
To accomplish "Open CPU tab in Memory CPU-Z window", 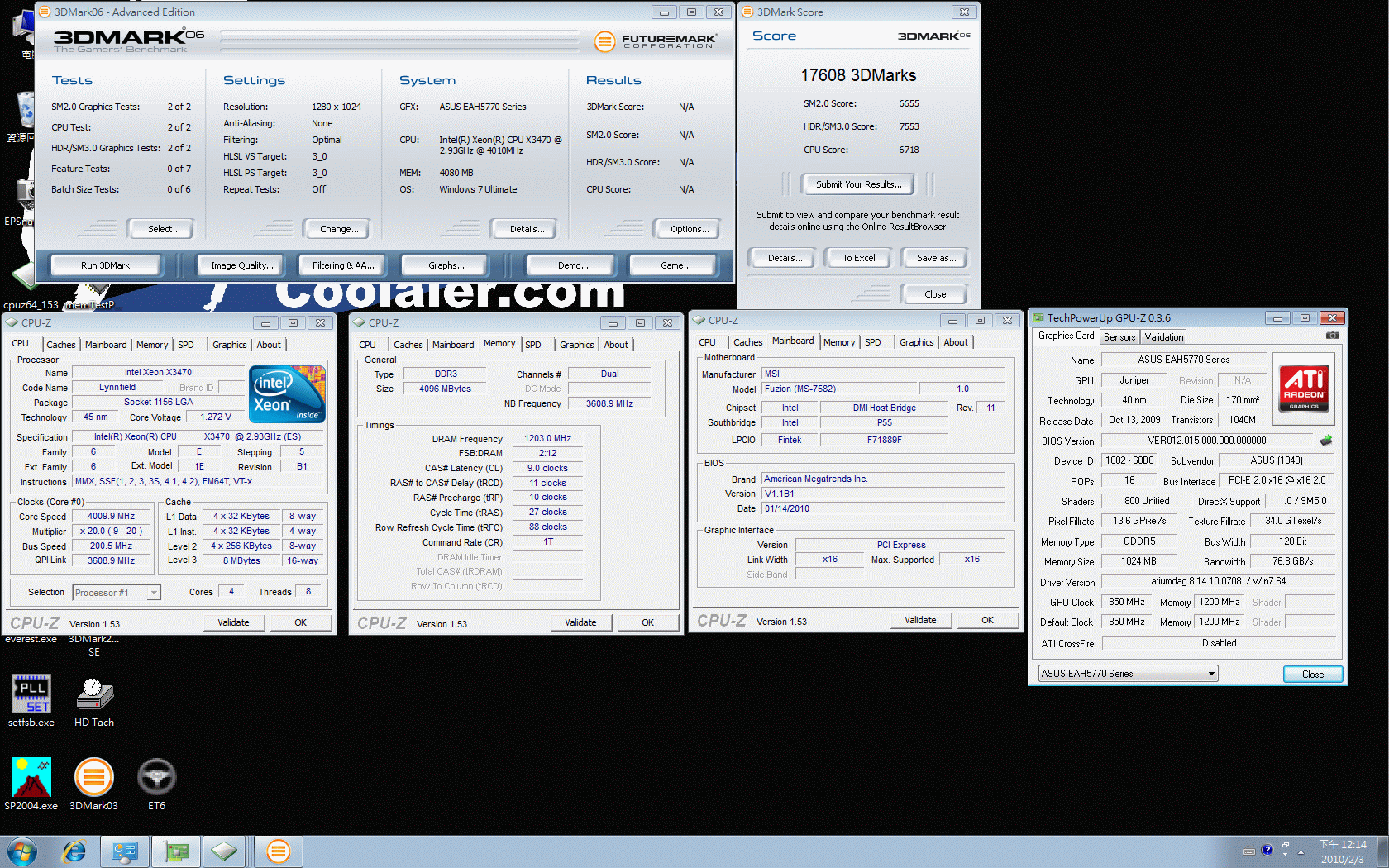I will tap(367, 345).
